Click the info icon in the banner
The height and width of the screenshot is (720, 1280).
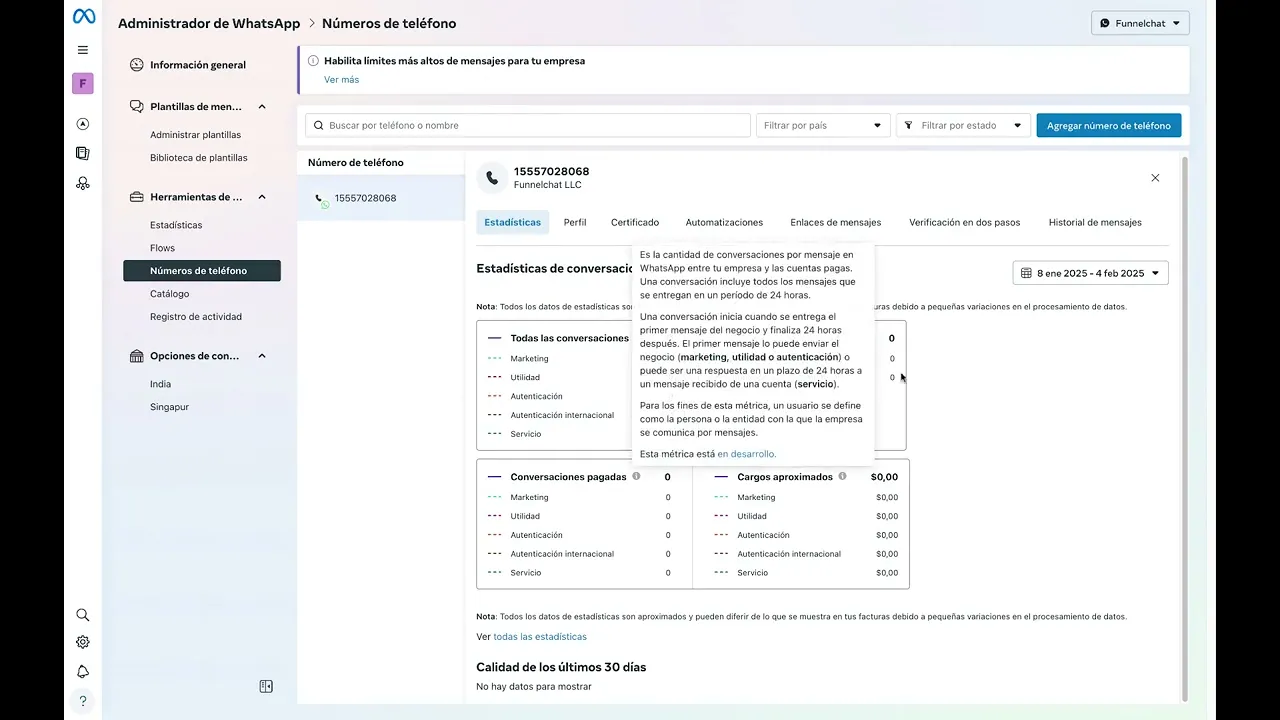point(313,61)
